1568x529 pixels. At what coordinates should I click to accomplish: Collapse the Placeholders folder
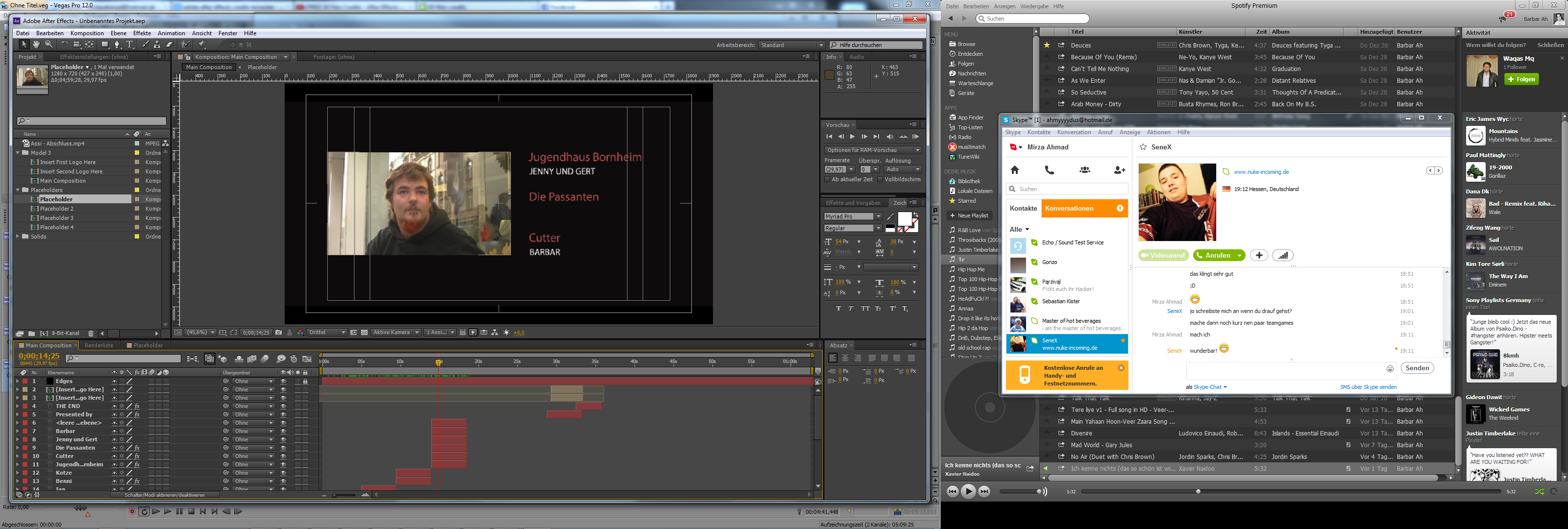(x=18, y=190)
